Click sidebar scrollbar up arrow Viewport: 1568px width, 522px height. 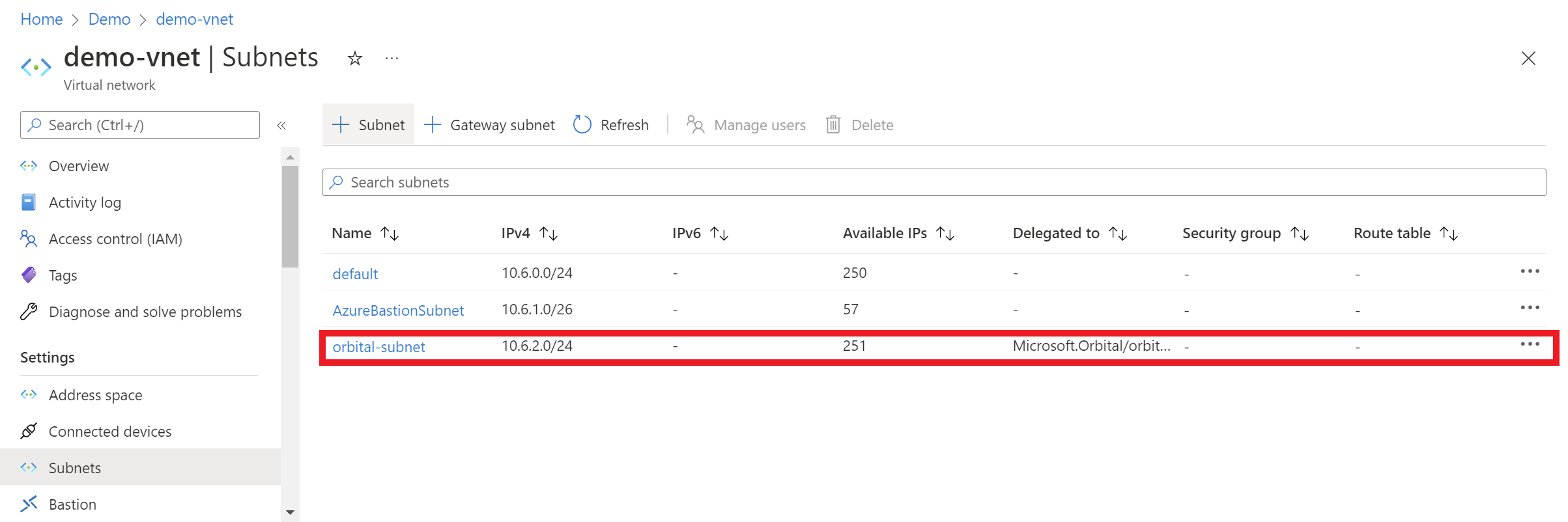pyautogui.click(x=291, y=158)
